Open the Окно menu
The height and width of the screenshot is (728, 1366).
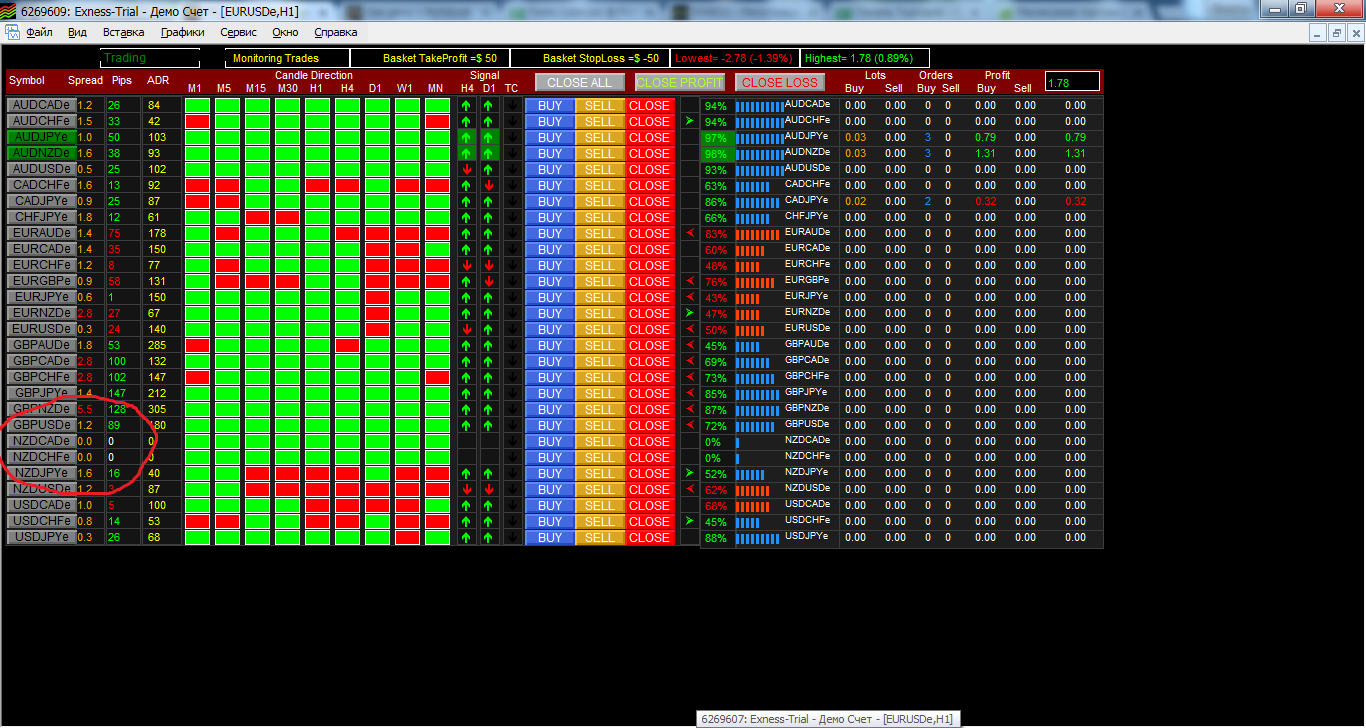coord(285,32)
